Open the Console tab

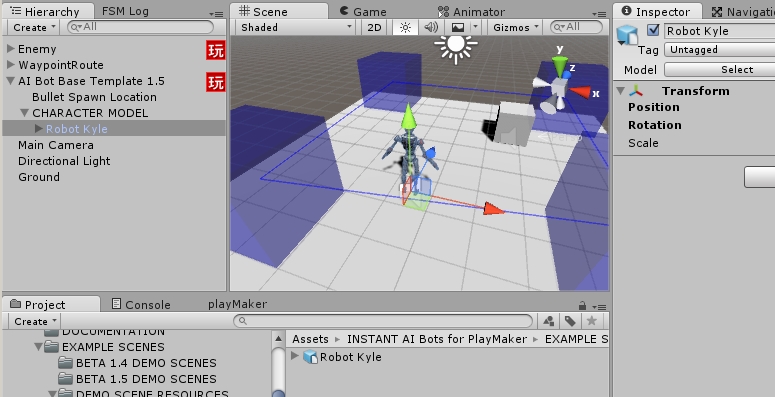coord(141,305)
